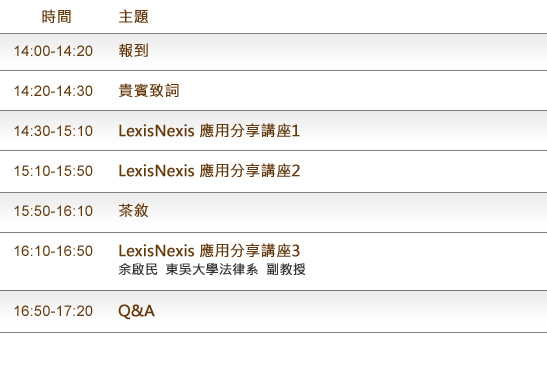Screen dimensions: 547x380
Task: Click the 主題 column header
Action: (x=133, y=17)
